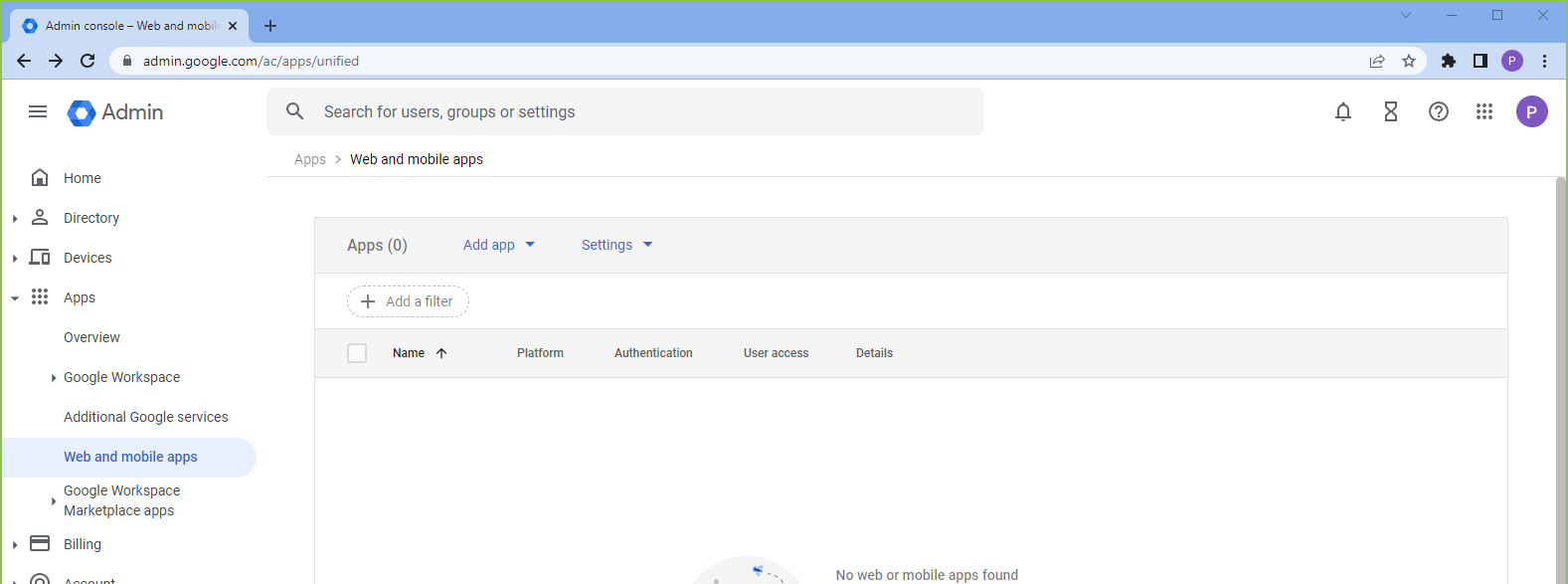Open the Add app dropdown
Viewport: 1568px width, 584px height.
point(498,245)
